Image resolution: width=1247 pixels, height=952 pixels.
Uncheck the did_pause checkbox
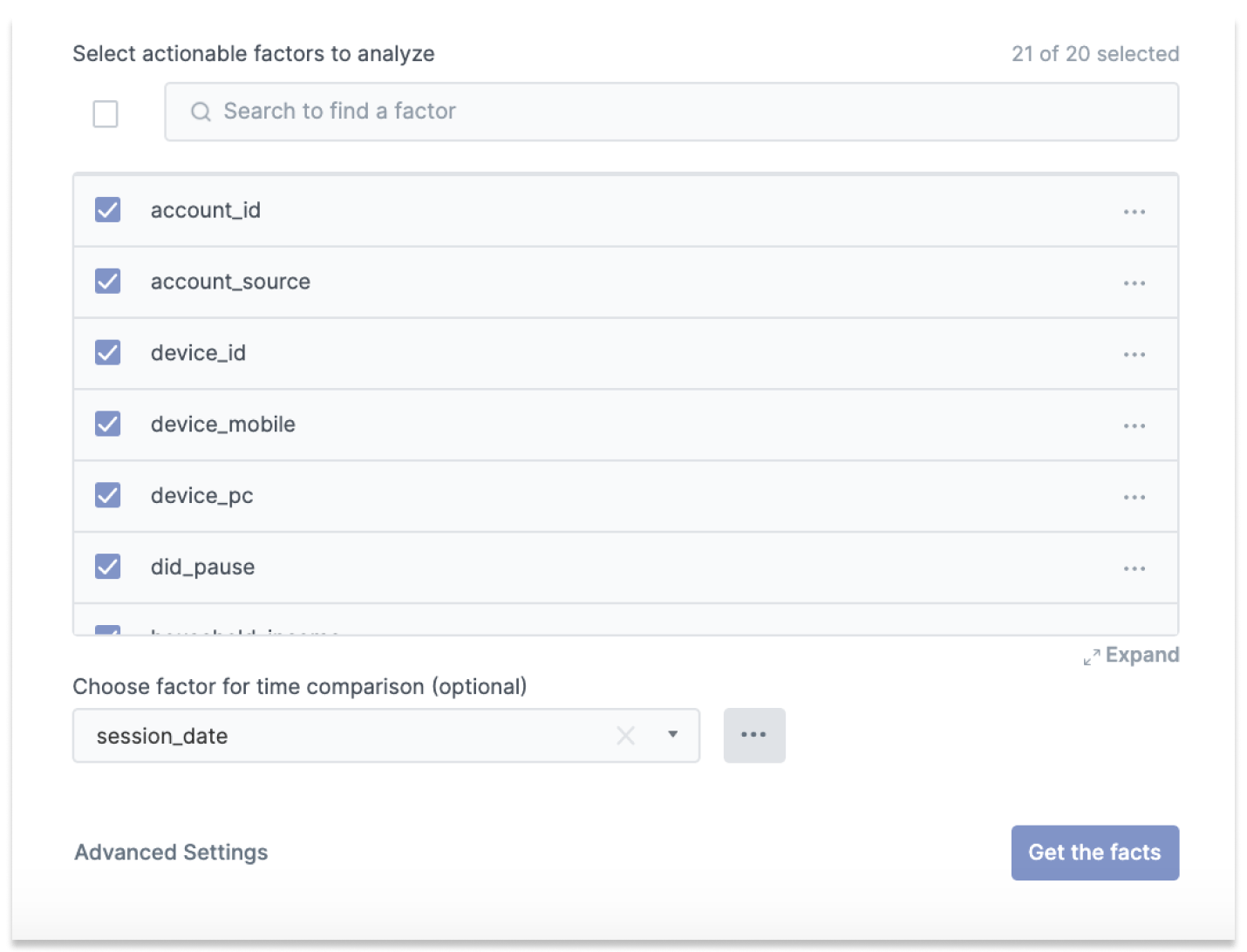click(x=107, y=567)
